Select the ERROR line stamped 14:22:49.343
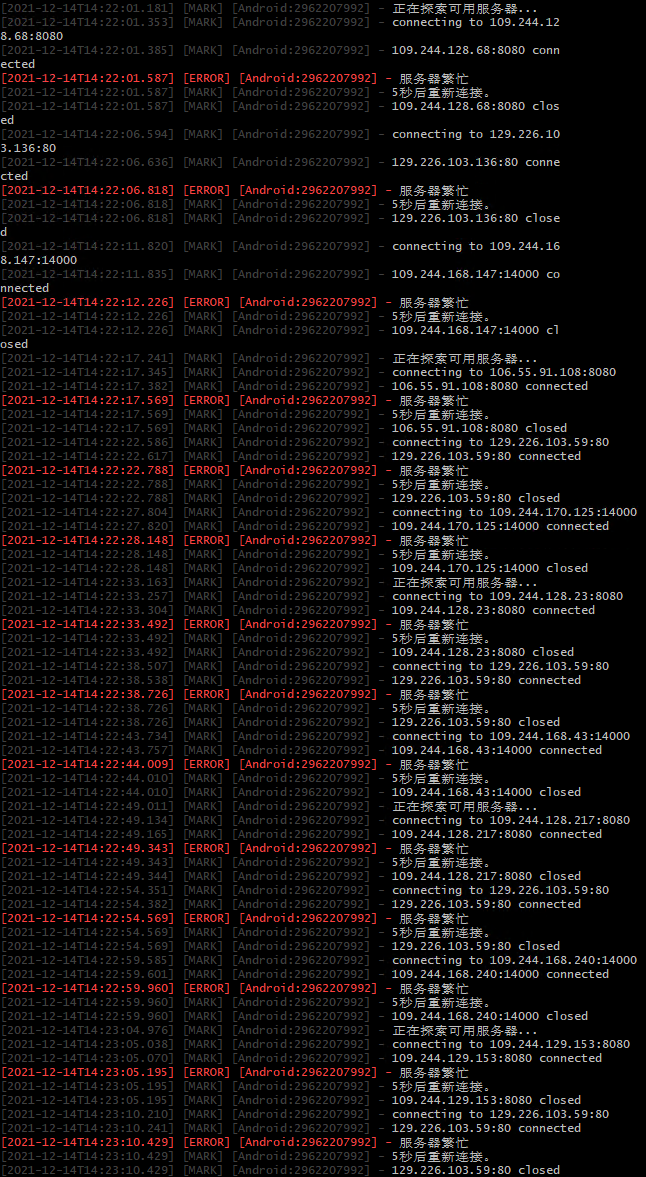Image resolution: width=646 pixels, height=1177 pixels. pos(235,848)
